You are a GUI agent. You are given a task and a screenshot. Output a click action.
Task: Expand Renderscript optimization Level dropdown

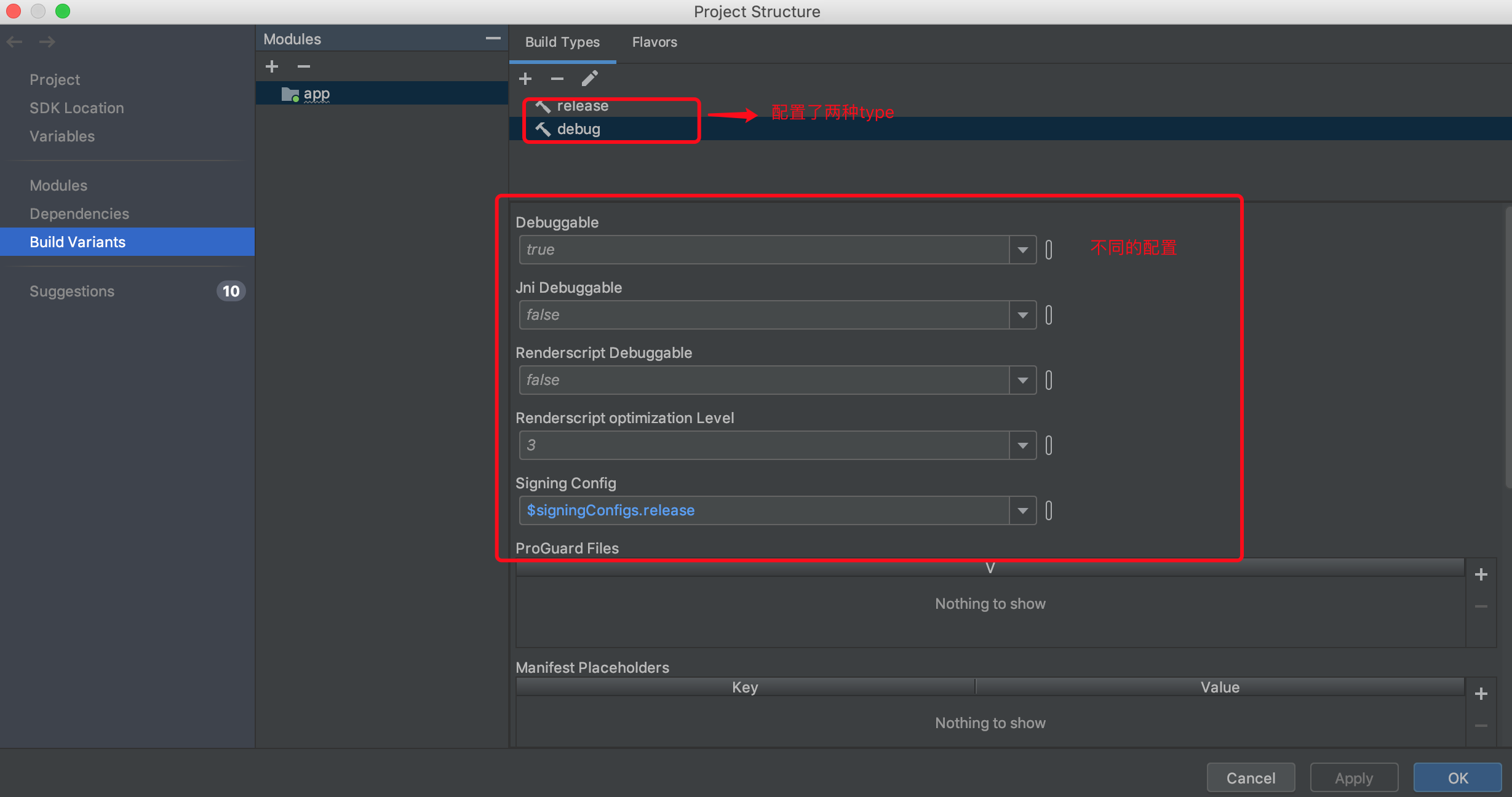(x=1022, y=445)
